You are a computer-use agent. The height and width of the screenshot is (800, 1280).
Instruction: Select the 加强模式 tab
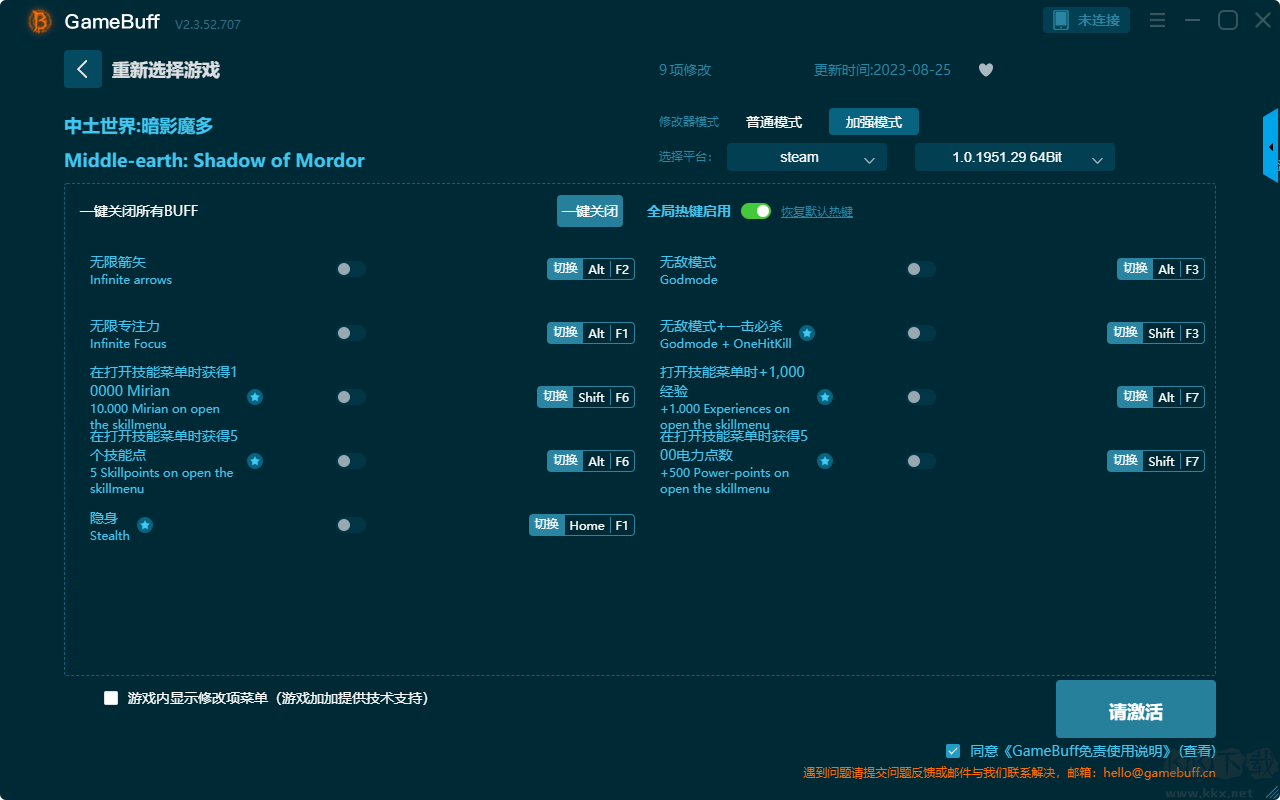(874, 122)
